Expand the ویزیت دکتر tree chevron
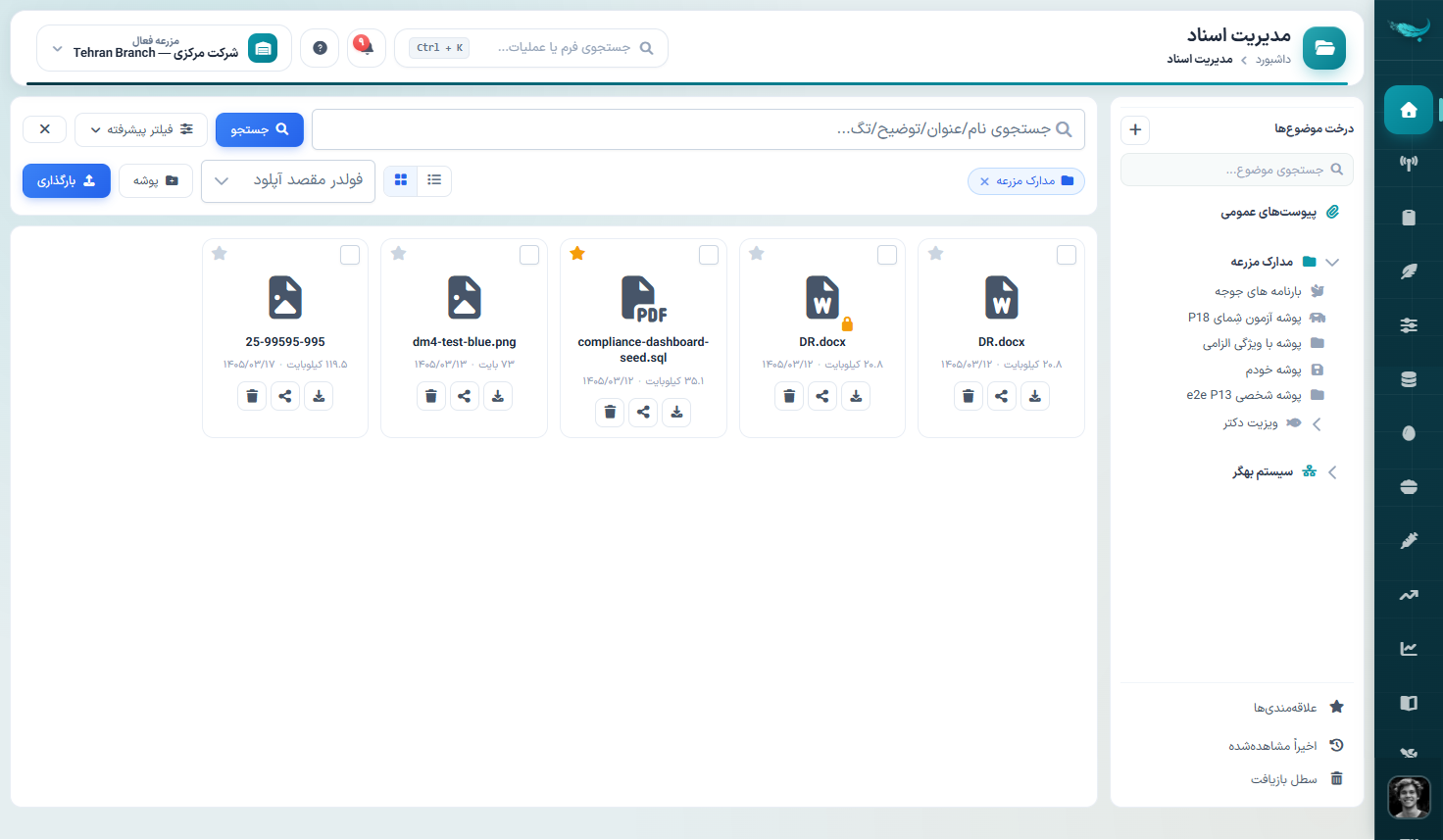The height and width of the screenshot is (840, 1443). [x=1317, y=424]
